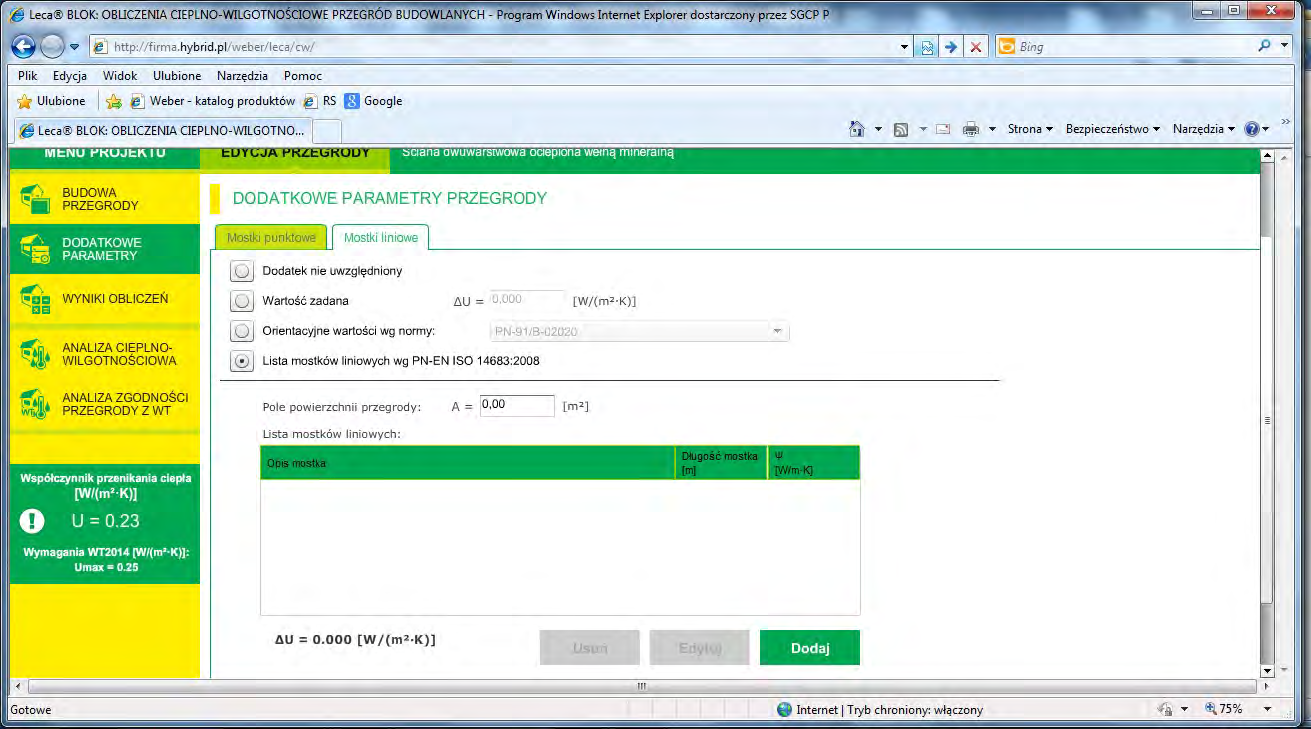Viewport: 1311px width, 729px height.
Task: Open the RS favorites bar link
Action: point(320,101)
